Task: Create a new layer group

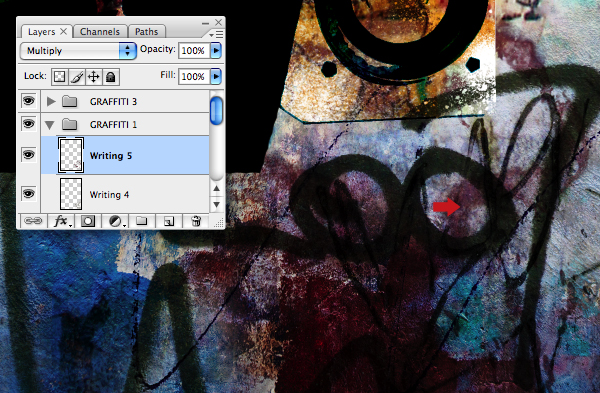Action: pyautogui.click(x=142, y=221)
